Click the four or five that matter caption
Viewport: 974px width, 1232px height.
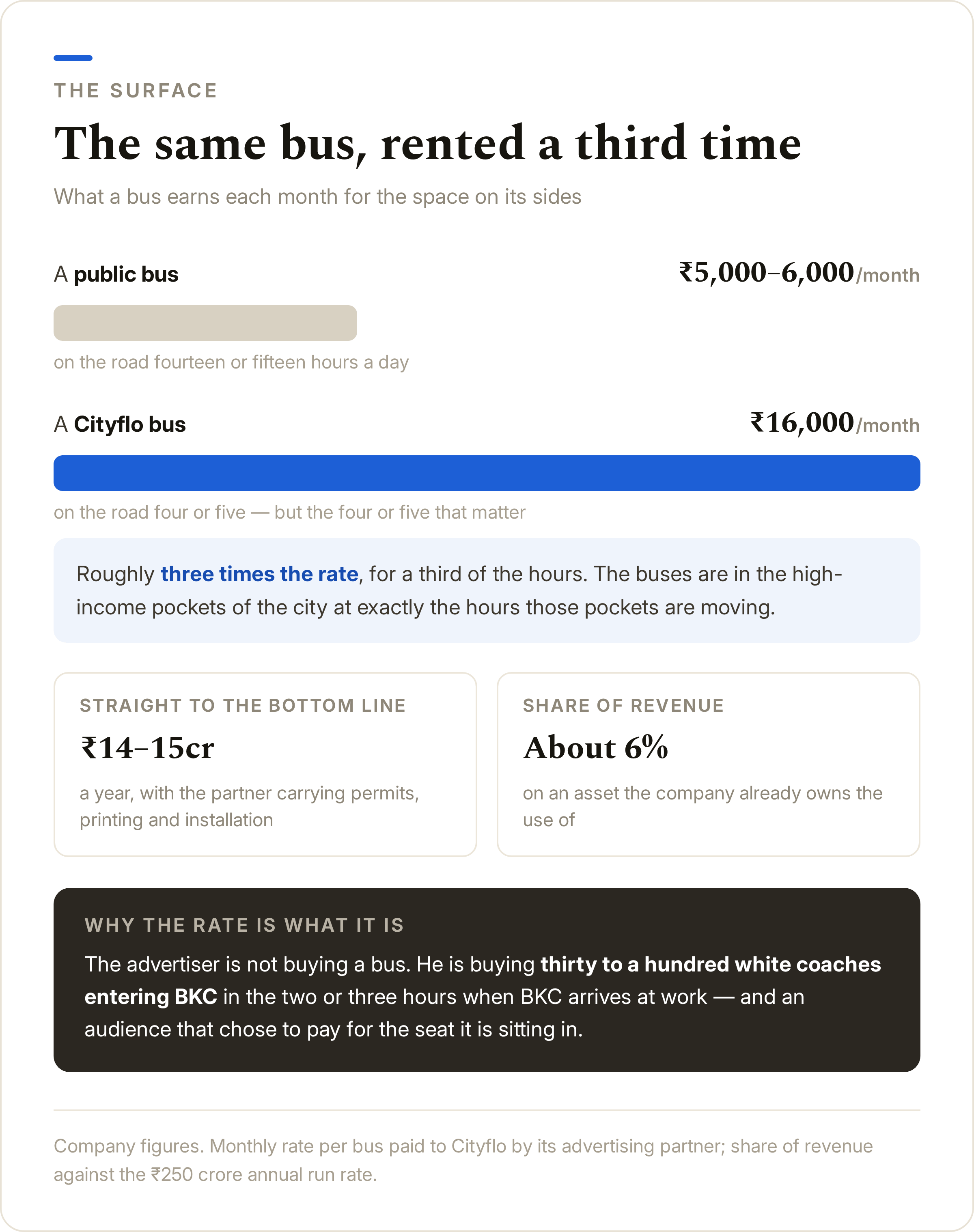(290, 512)
